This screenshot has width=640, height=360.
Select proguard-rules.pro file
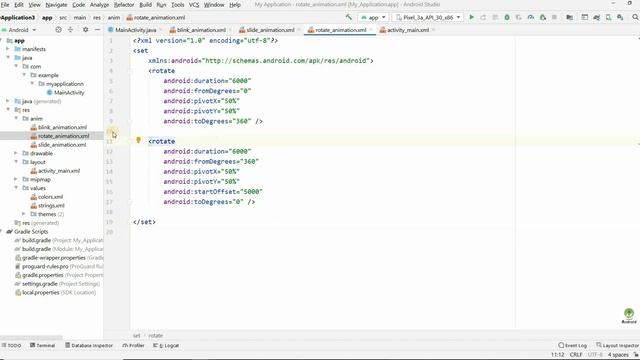45,266
